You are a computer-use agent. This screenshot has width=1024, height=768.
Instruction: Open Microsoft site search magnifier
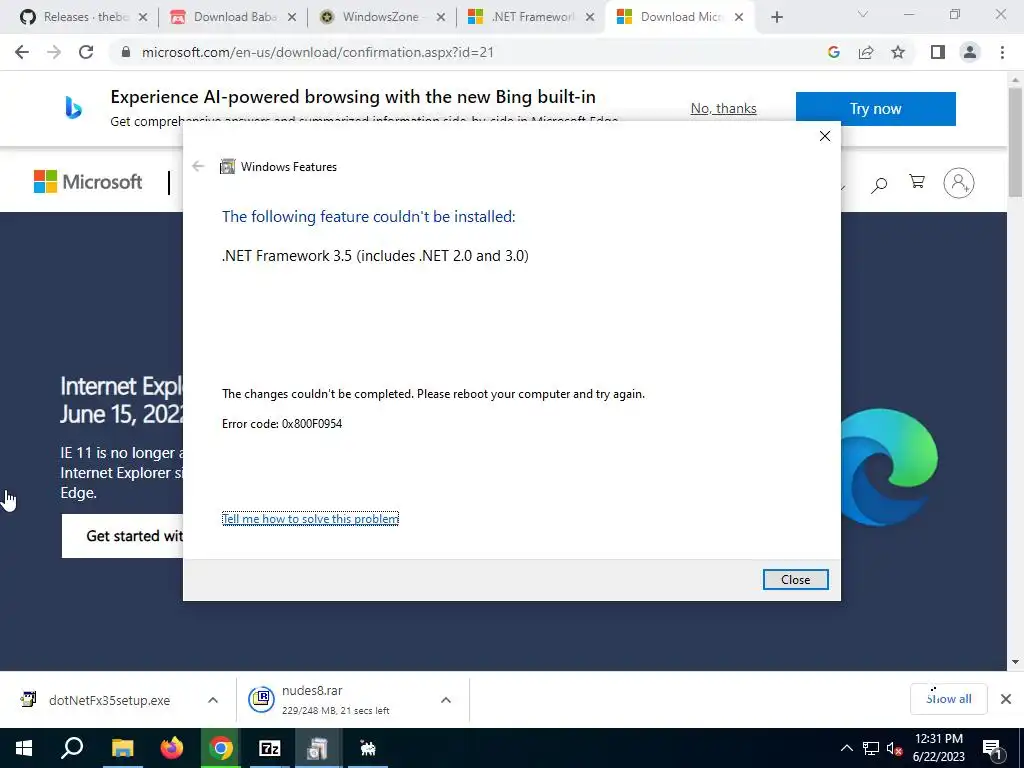pos(879,185)
